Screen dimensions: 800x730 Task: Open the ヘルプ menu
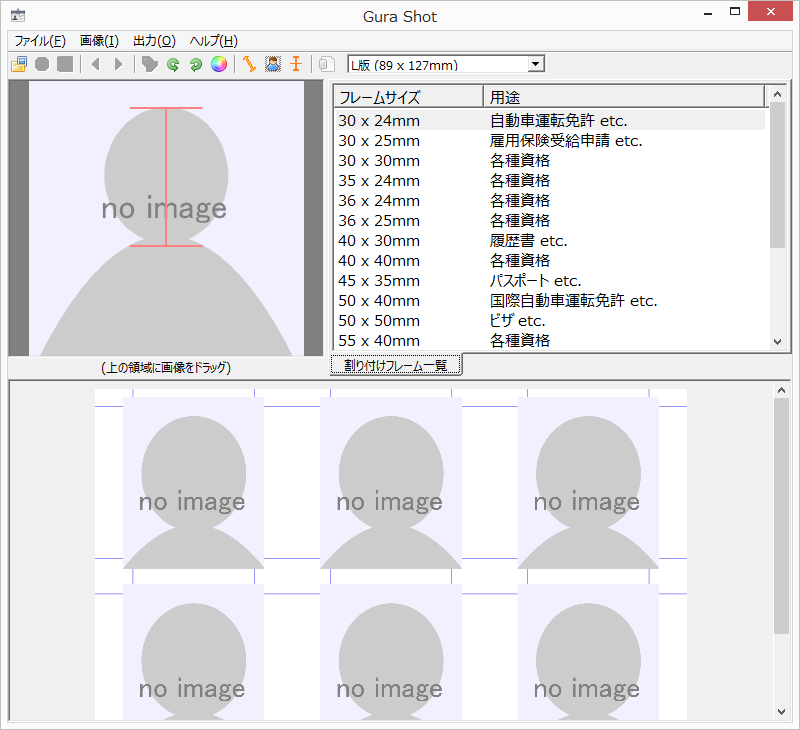(210, 41)
